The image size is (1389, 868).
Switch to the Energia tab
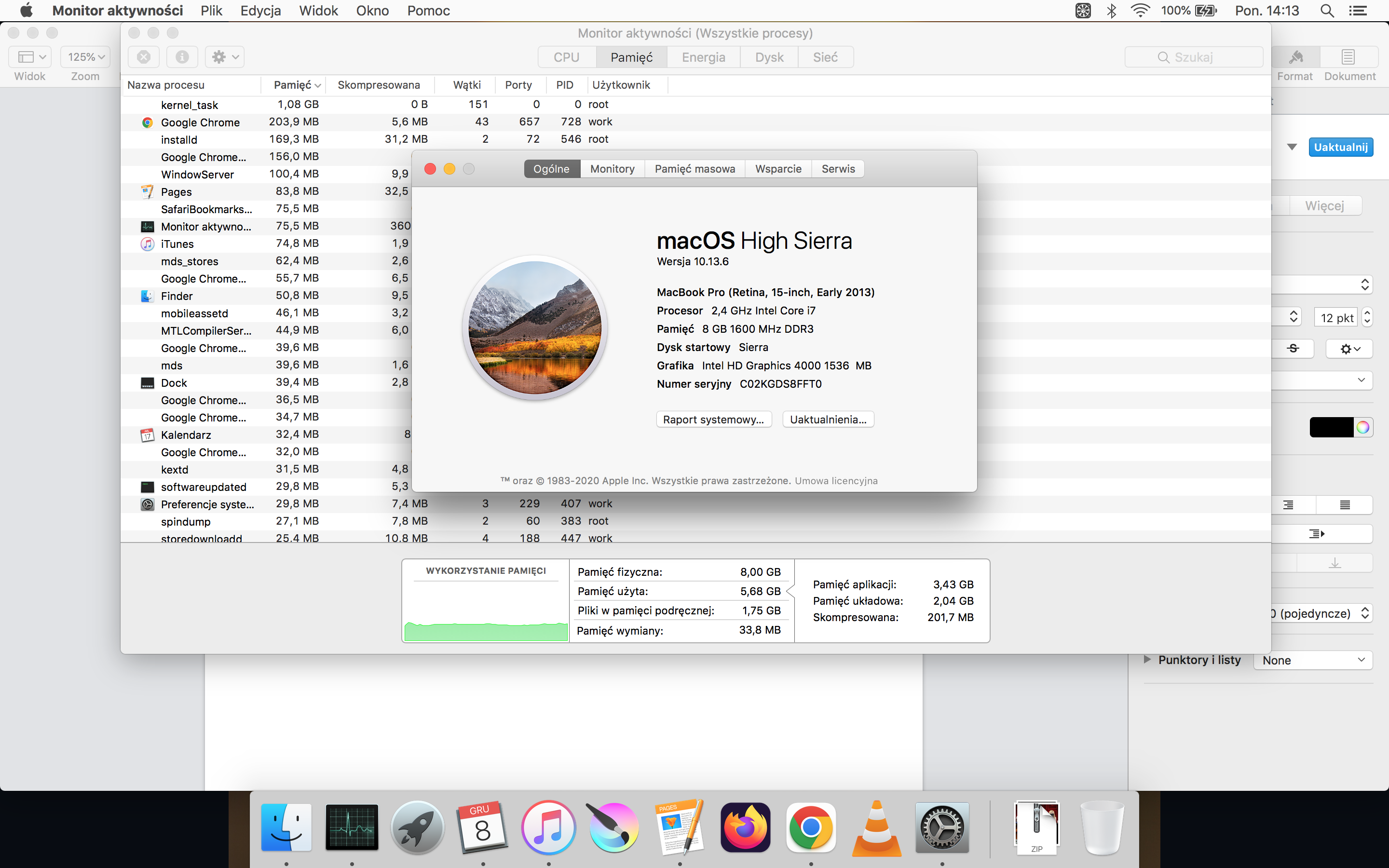tap(703, 57)
